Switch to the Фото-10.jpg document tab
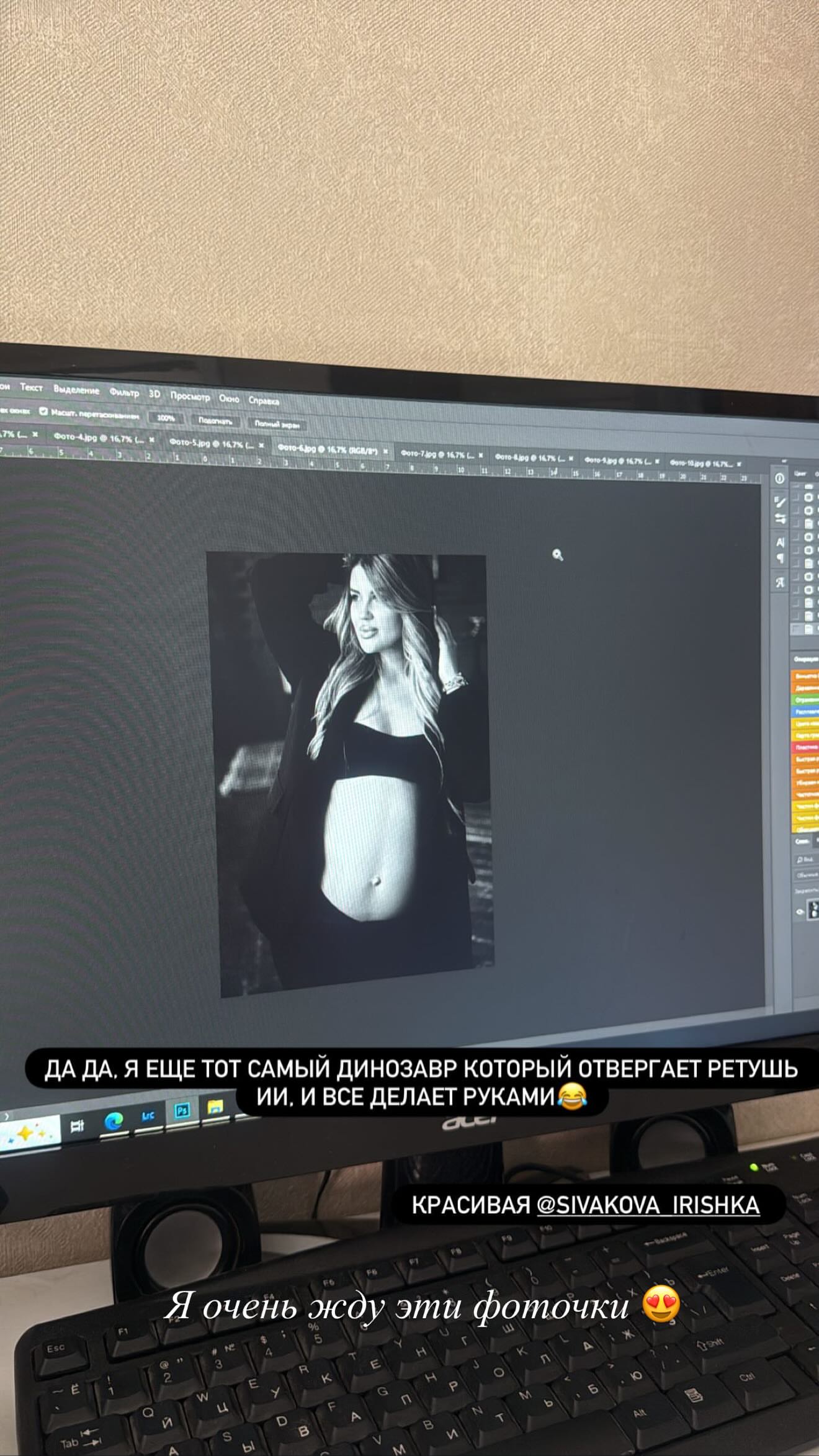Image resolution: width=819 pixels, height=1456 pixels. point(705,464)
